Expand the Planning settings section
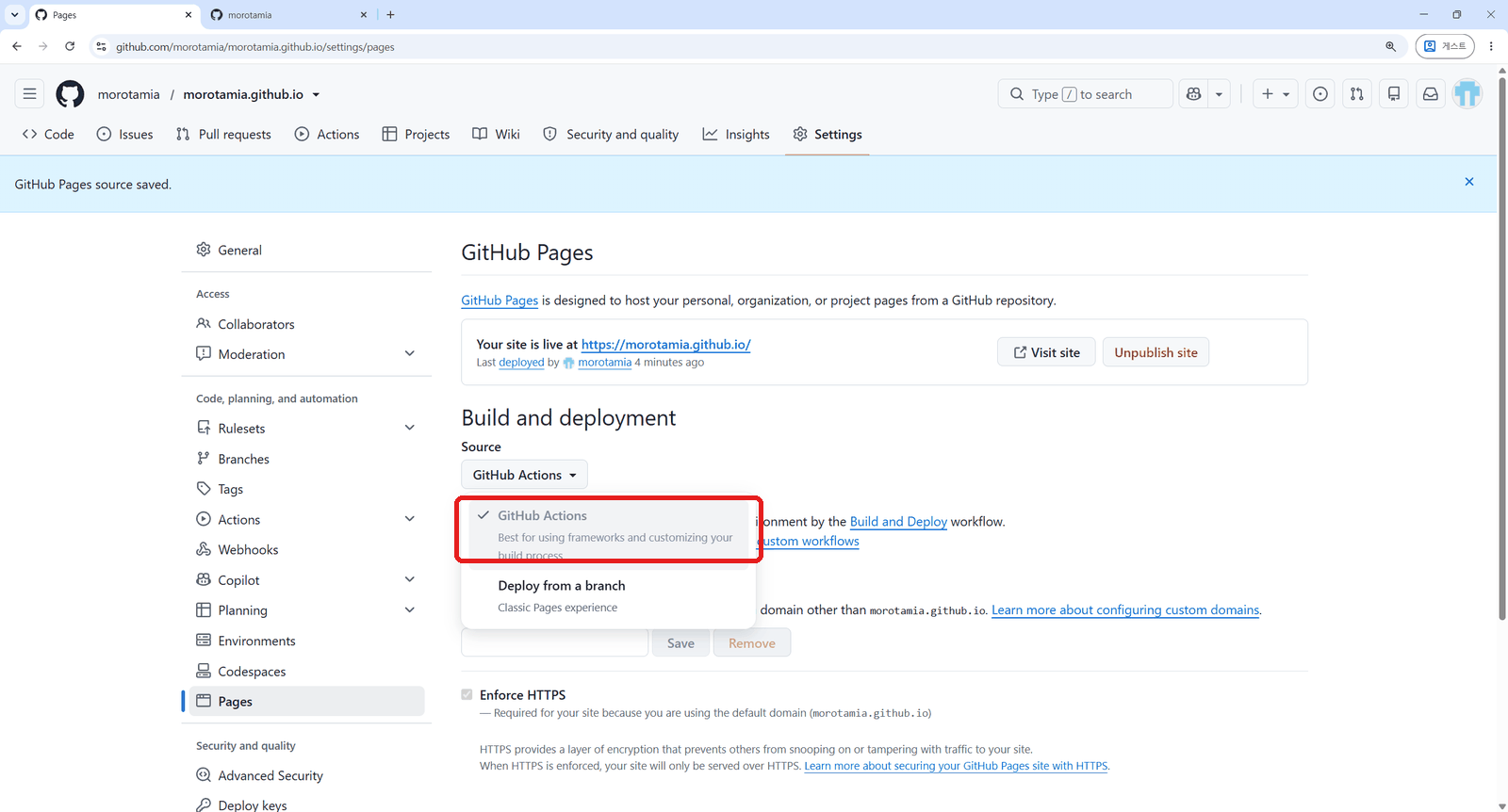 point(410,610)
